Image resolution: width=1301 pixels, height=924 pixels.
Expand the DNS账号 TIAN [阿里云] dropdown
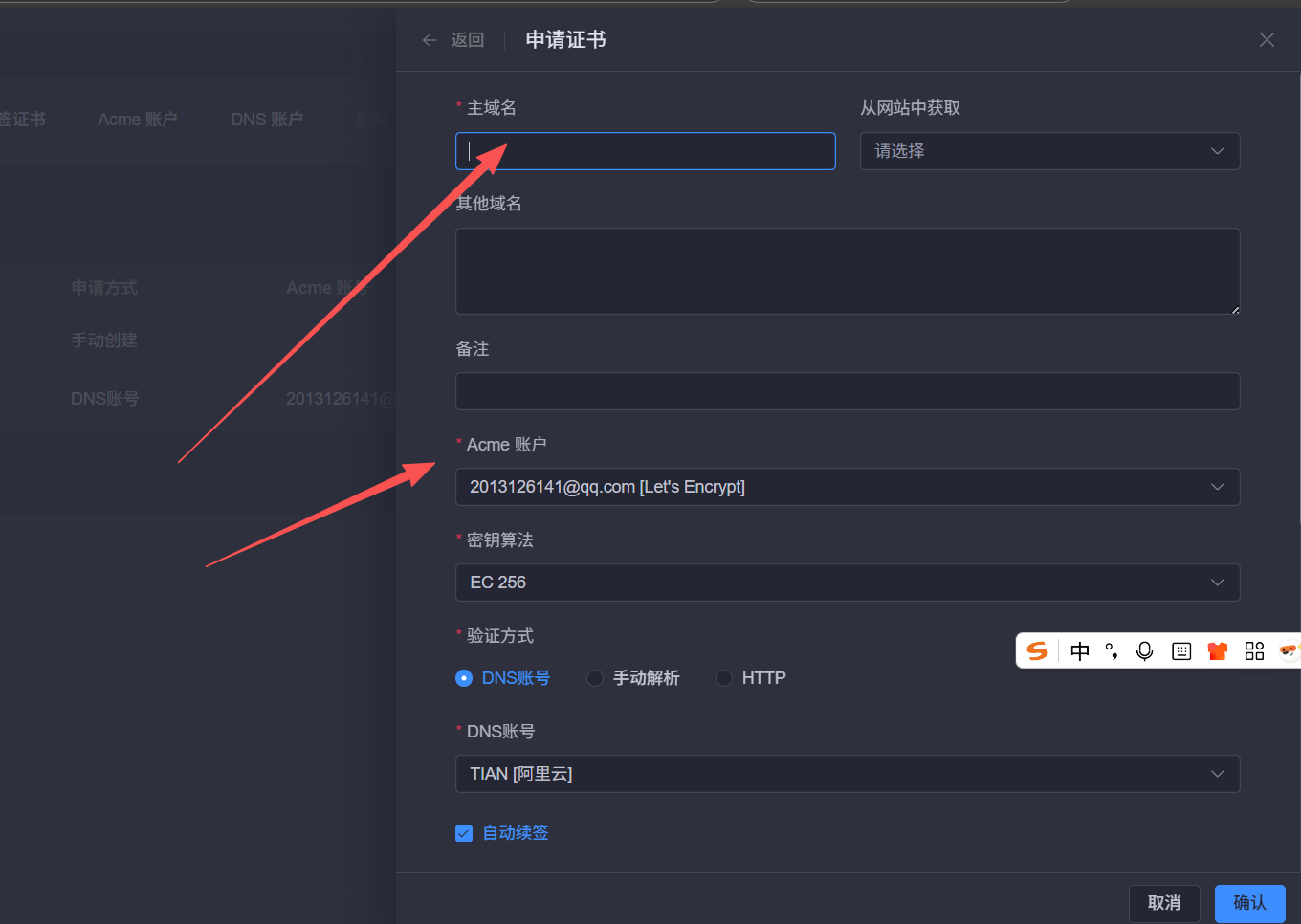coord(847,774)
